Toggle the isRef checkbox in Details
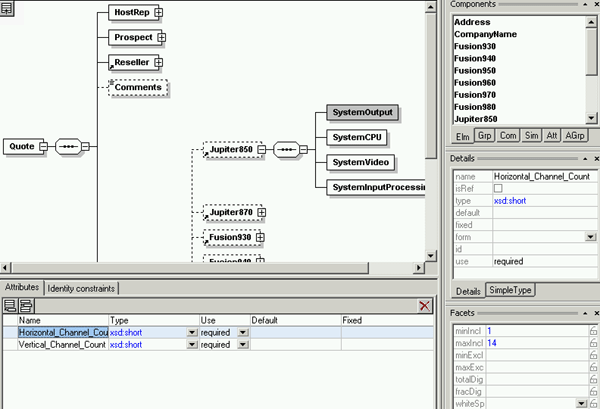The image size is (600, 409). pyautogui.click(x=498, y=188)
